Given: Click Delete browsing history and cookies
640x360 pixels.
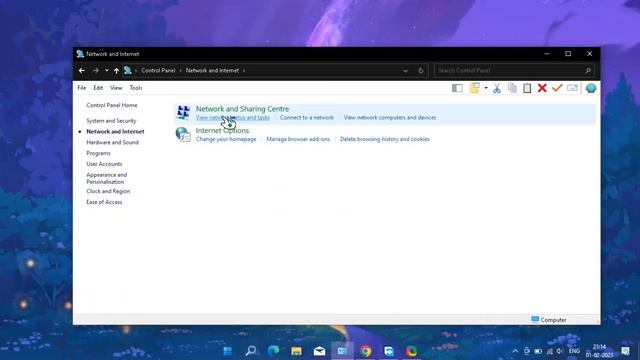Looking at the screenshot, I should (384, 139).
